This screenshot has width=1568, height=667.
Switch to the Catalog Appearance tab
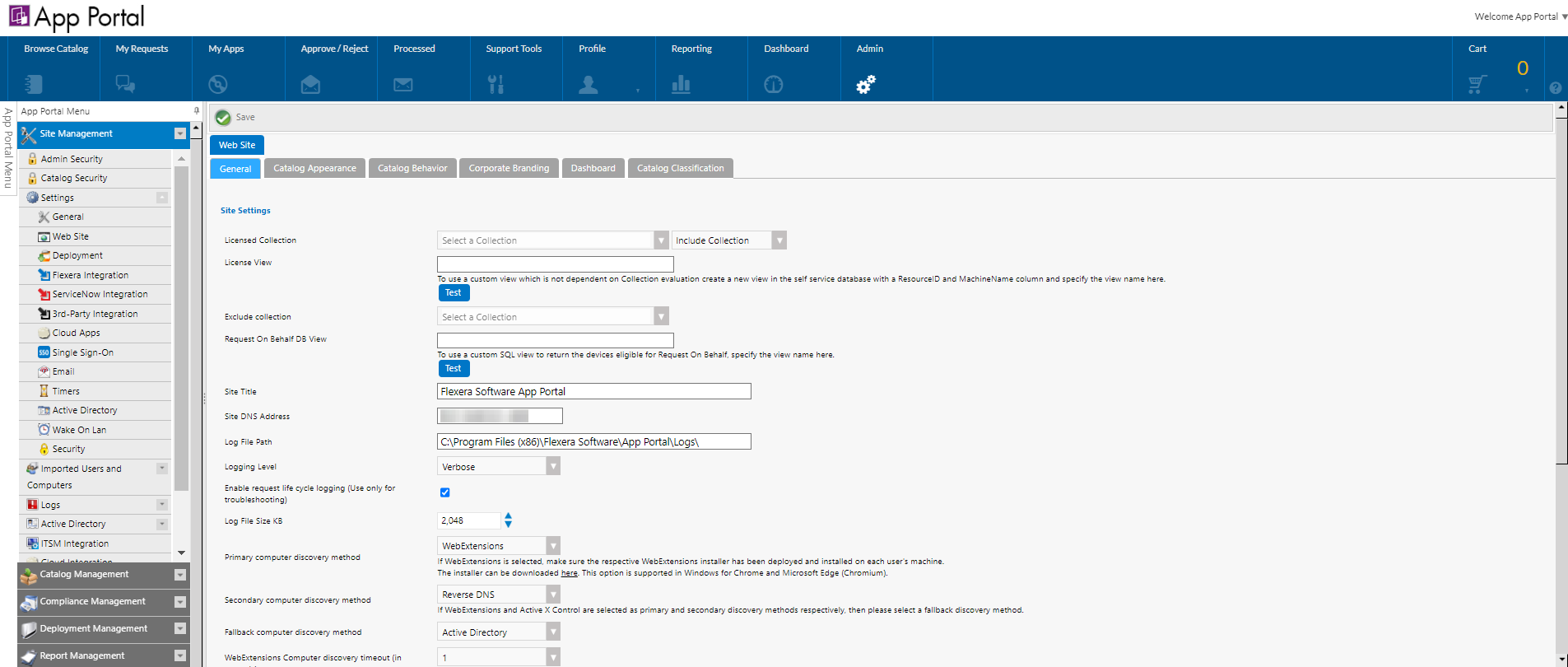[314, 169]
